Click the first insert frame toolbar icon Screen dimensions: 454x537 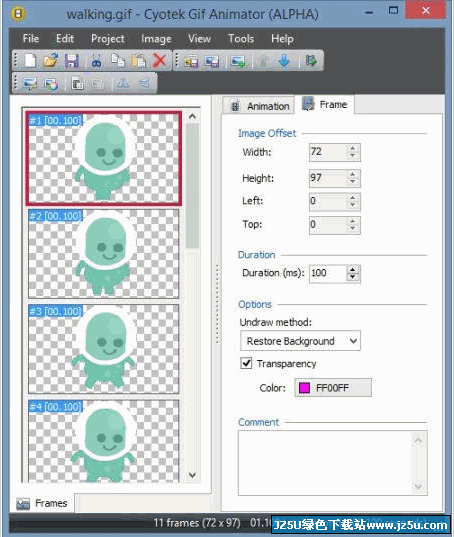pyautogui.click(x=191, y=61)
